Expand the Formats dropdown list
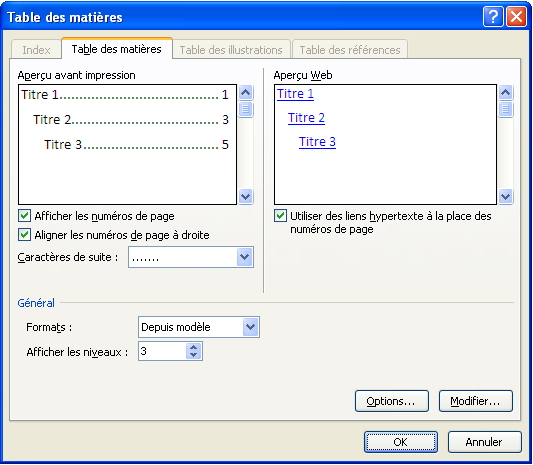The width and height of the screenshot is (533, 465). (x=251, y=327)
